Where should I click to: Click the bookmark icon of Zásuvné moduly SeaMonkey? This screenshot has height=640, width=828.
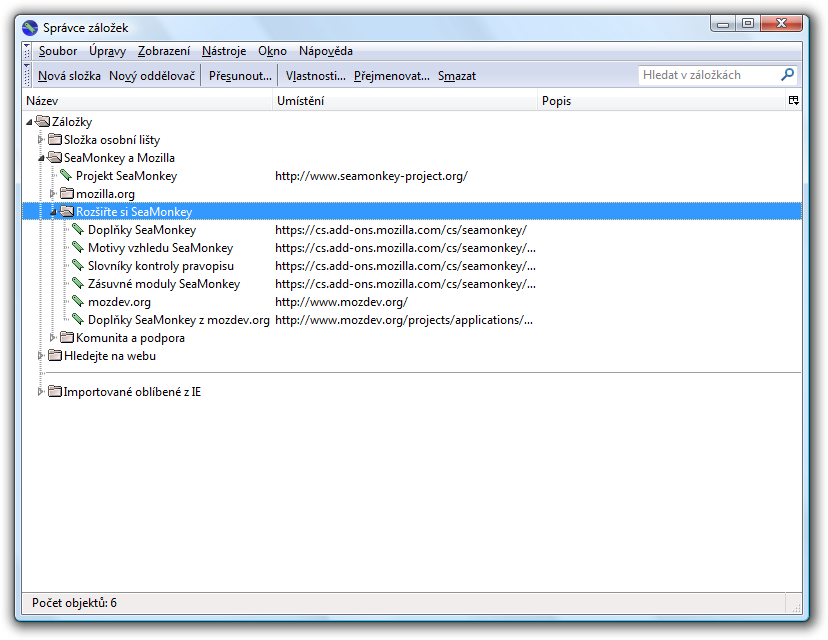point(79,284)
